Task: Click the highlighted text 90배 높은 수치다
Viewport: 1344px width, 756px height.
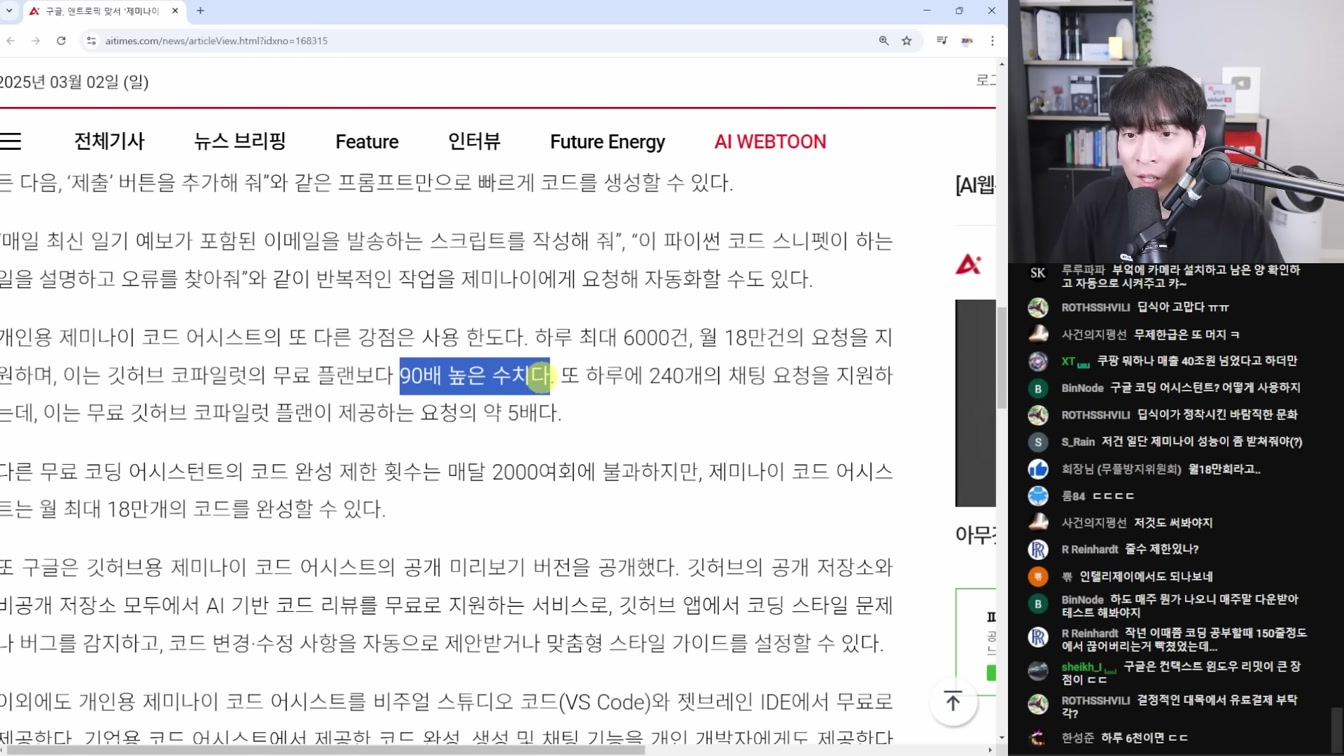Action: point(475,376)
